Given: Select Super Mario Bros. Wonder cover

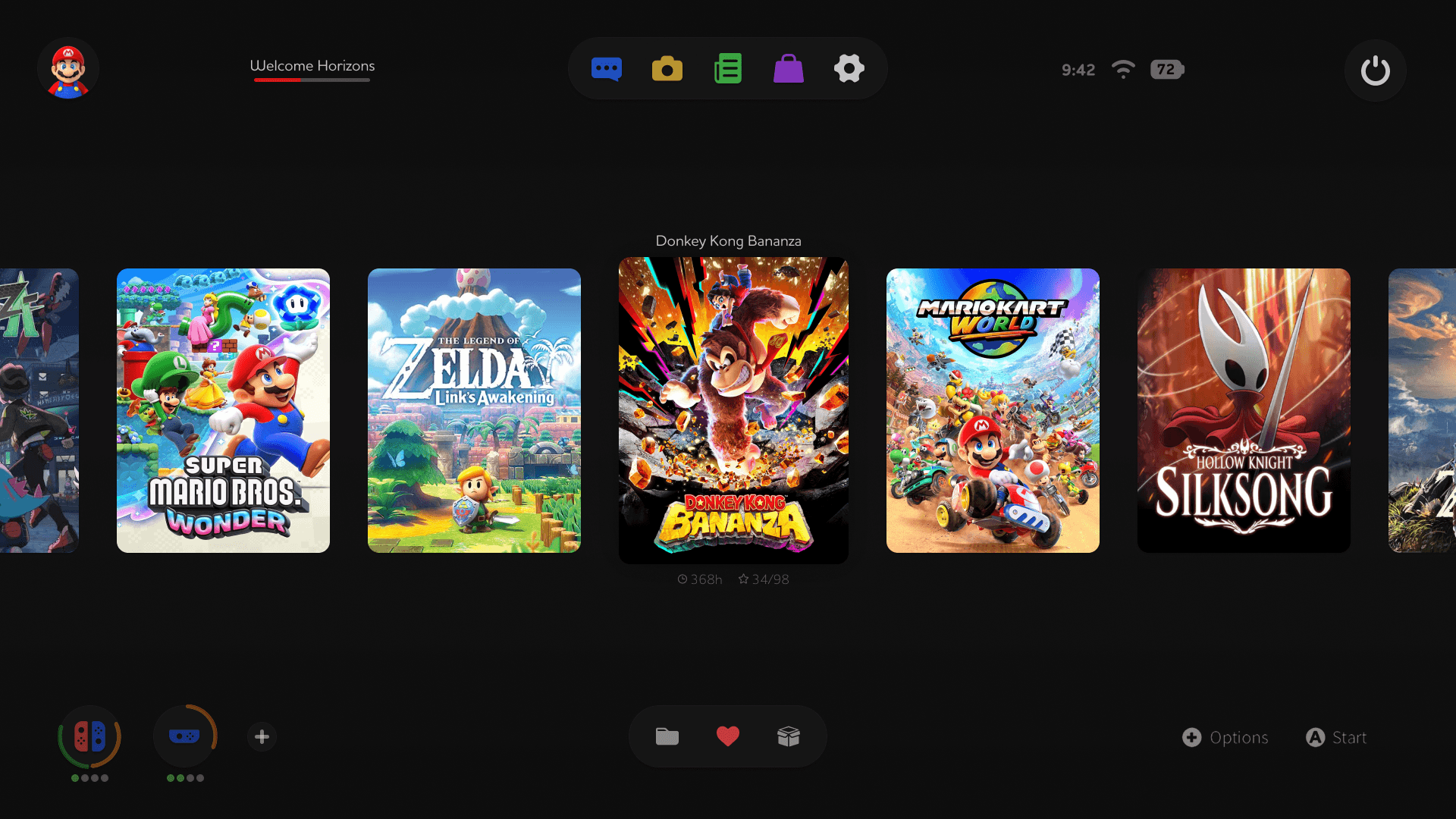Looking at the screenshot, I should [x=223, y=410].
